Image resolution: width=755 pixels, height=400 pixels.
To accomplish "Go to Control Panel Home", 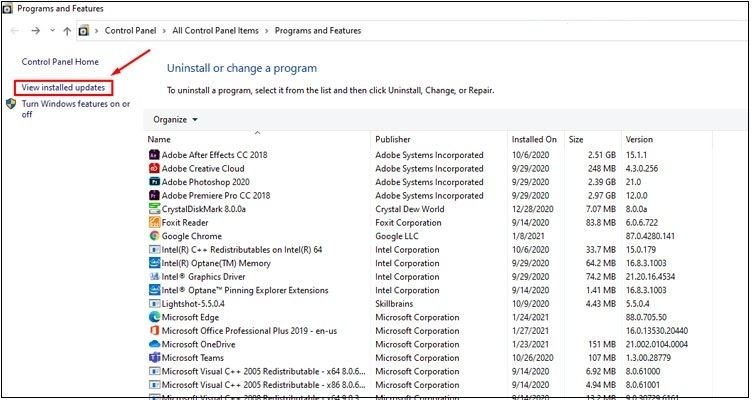I will 60,62.
